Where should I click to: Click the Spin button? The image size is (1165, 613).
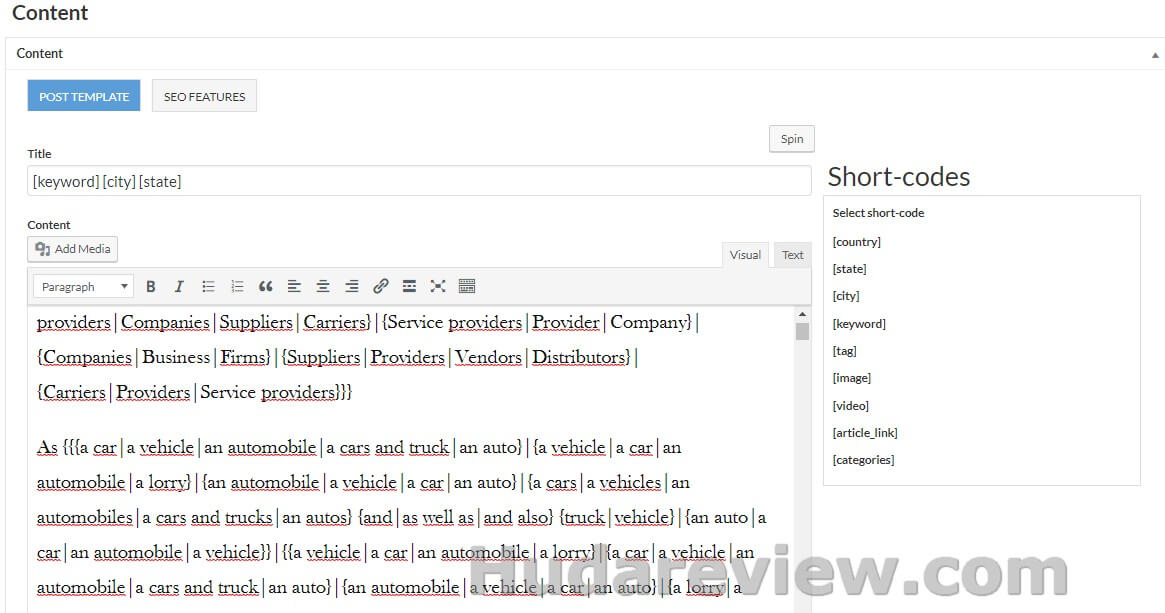pyautogui.click(x=792, y=139)
